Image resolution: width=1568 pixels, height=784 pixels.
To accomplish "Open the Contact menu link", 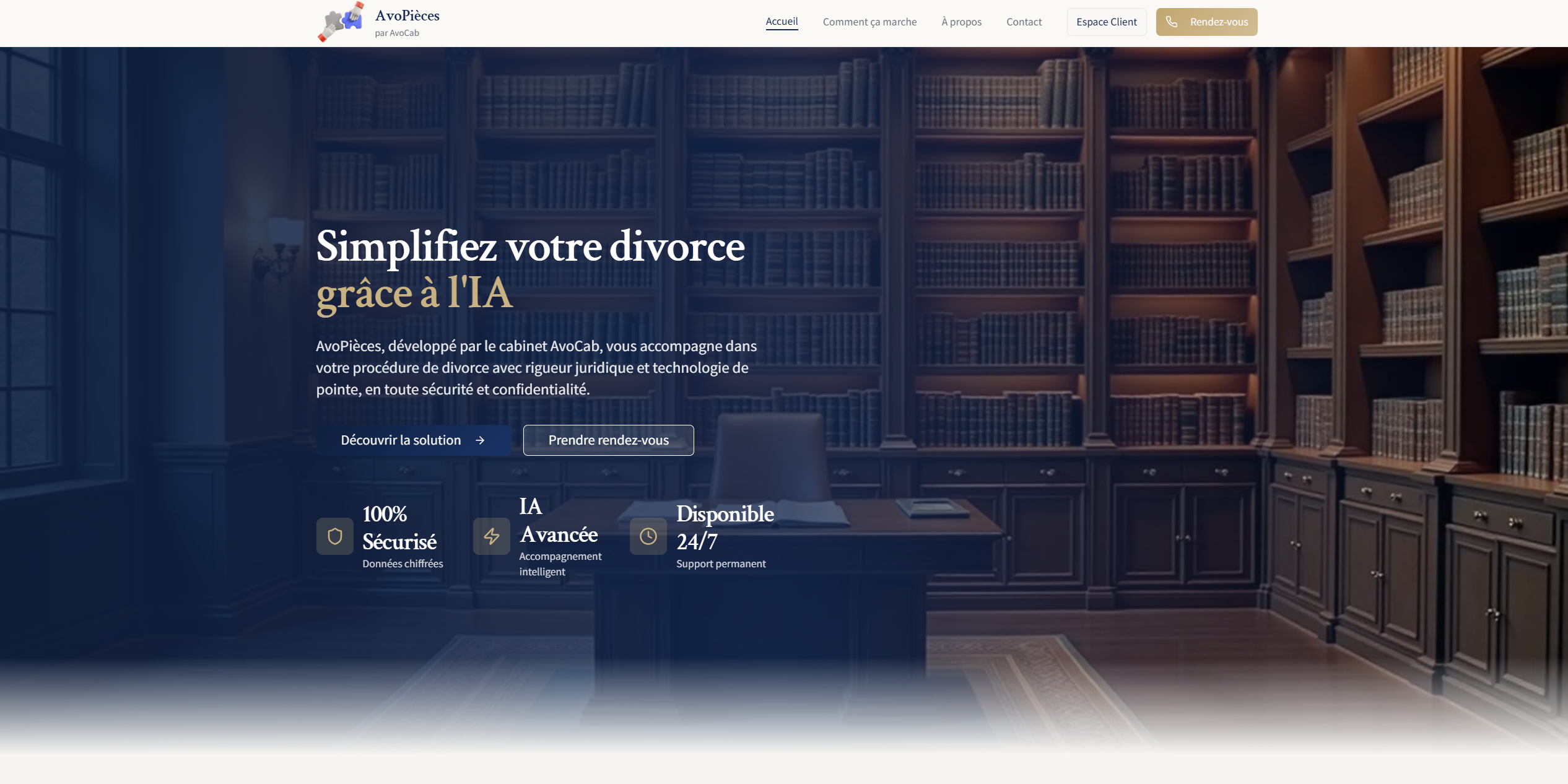I will click(1024, 22).
